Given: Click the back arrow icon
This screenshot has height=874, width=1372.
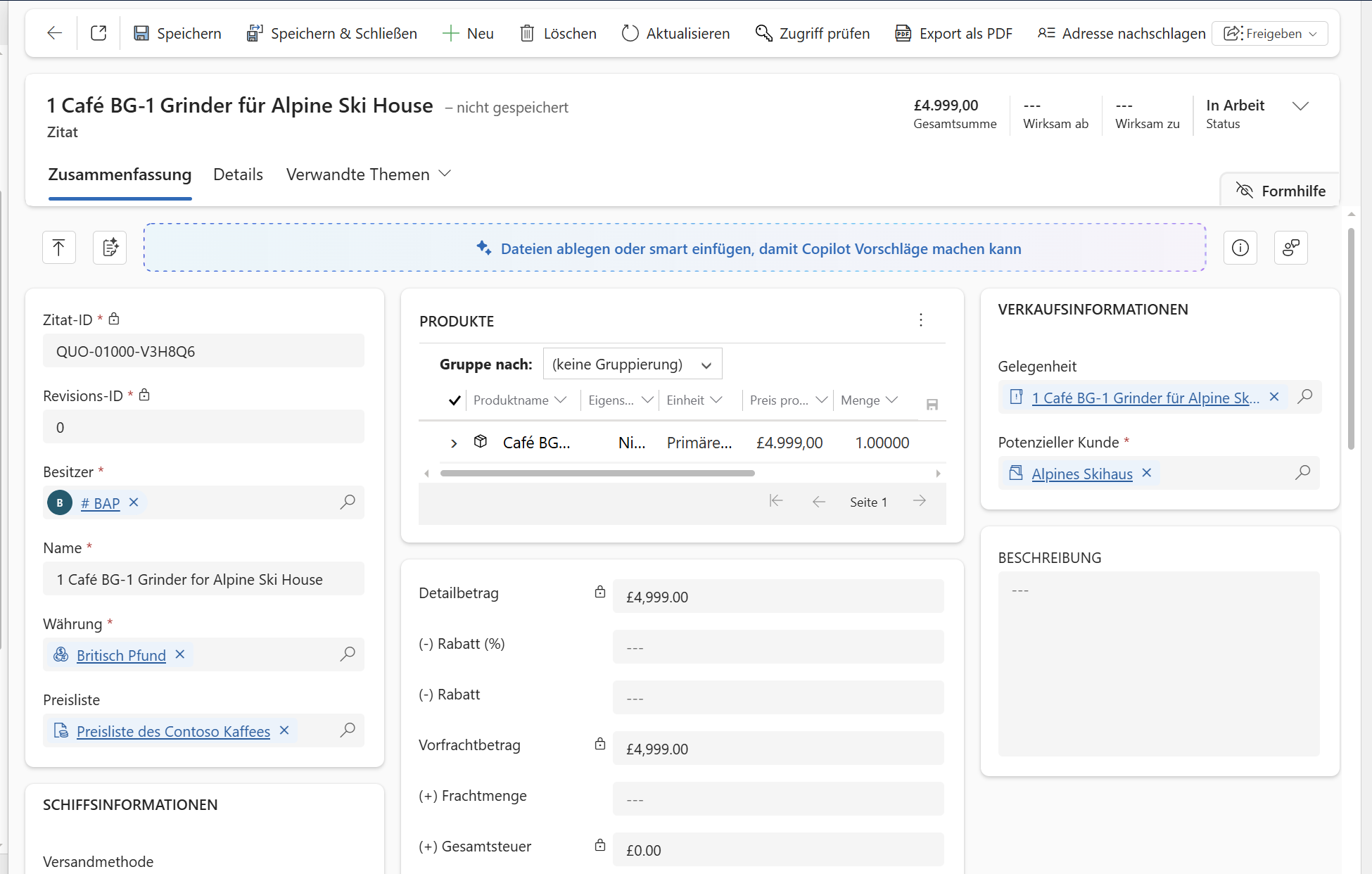Looking at the screenshot, I should [x=54, y=33].
